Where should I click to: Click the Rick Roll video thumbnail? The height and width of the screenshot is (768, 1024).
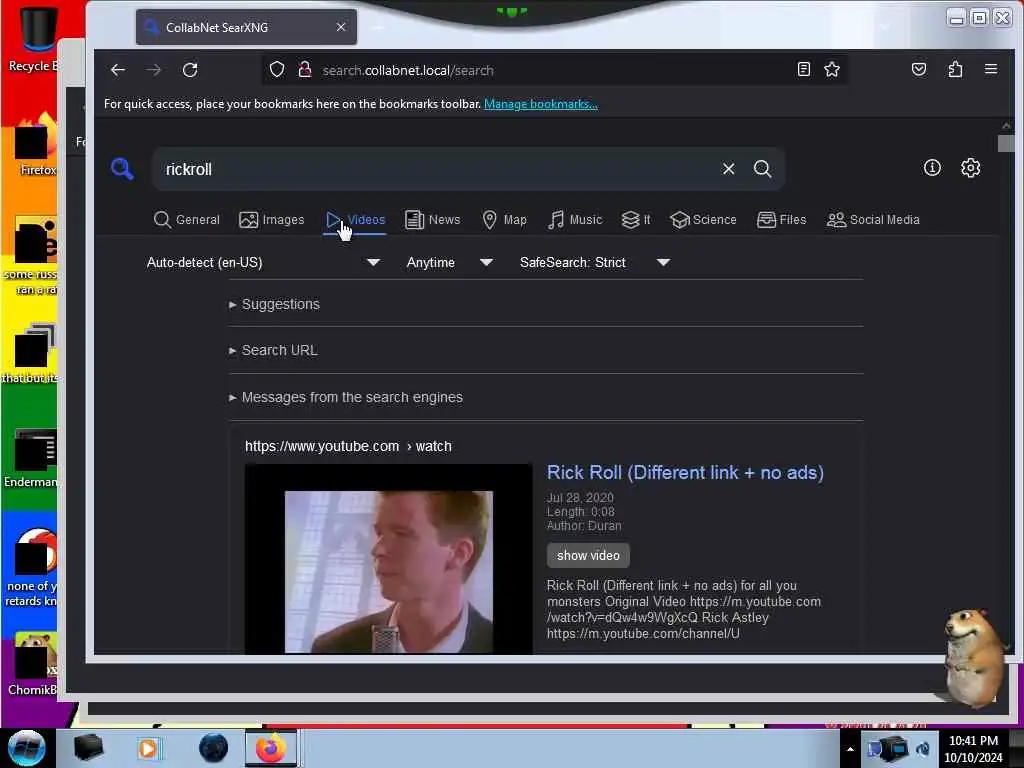point(389,559)
